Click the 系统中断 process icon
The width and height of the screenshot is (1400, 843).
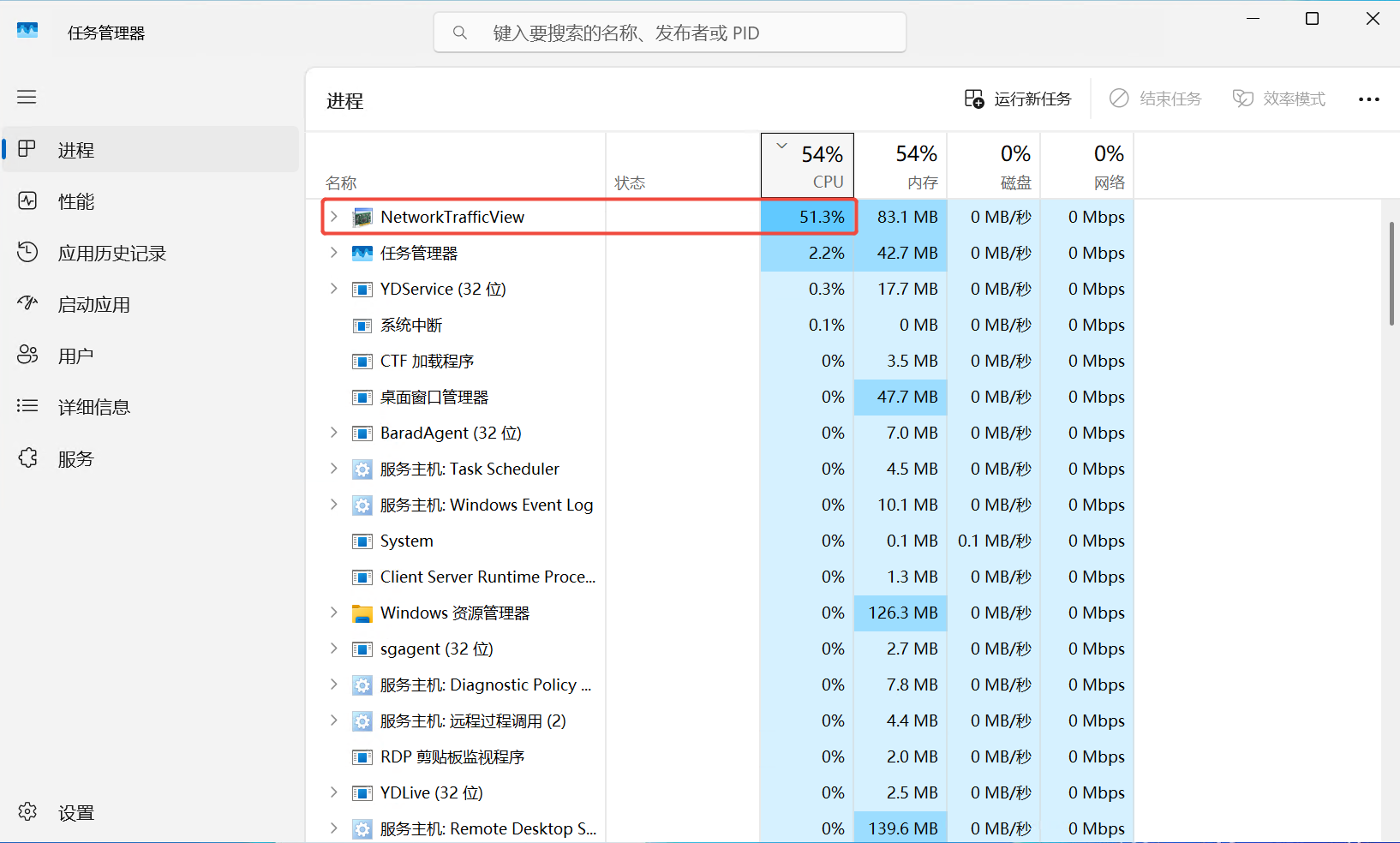[362, 326]
